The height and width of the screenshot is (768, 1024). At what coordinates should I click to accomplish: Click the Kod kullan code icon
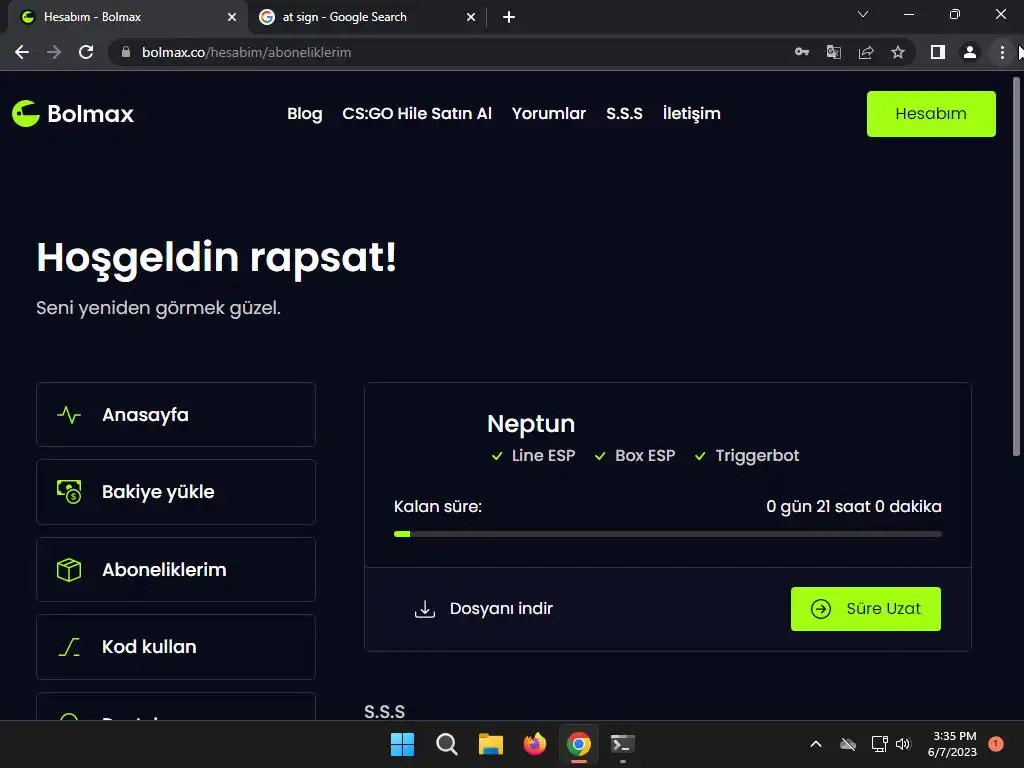tap(69, 647)
